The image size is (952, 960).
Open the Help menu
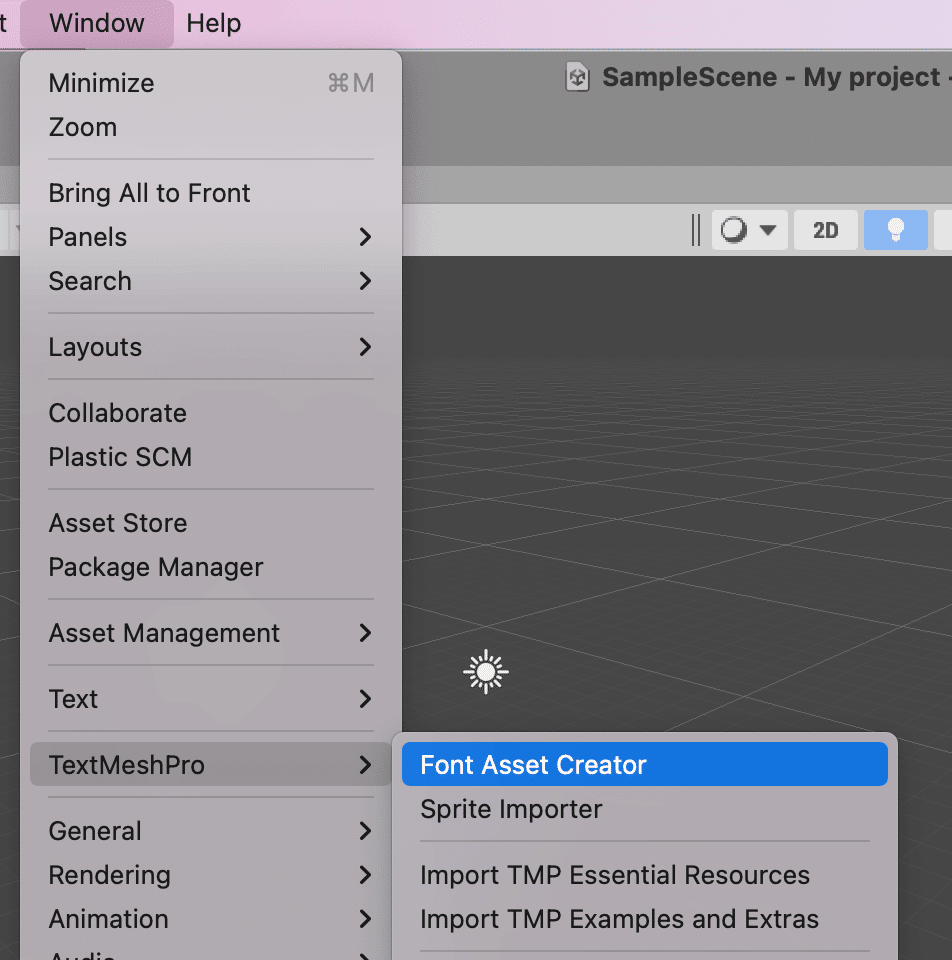pyautogui.click(x=214, y=23)
